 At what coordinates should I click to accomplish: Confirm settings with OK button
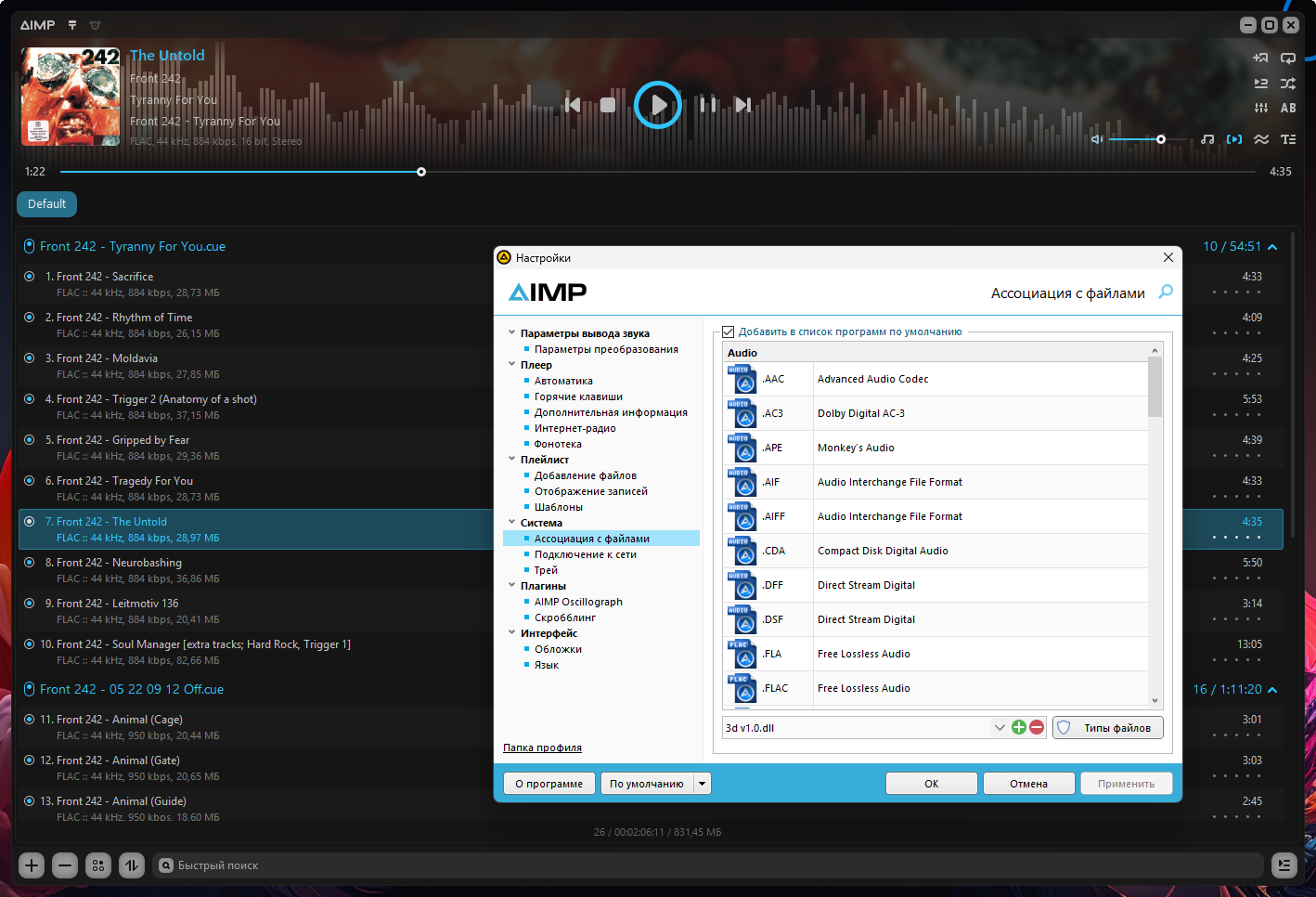(932, 784)
